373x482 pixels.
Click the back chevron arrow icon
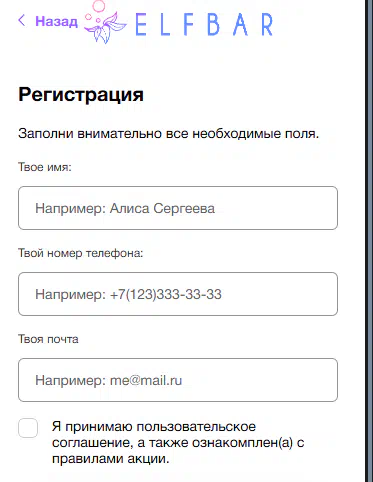click(x=22, y=20)
